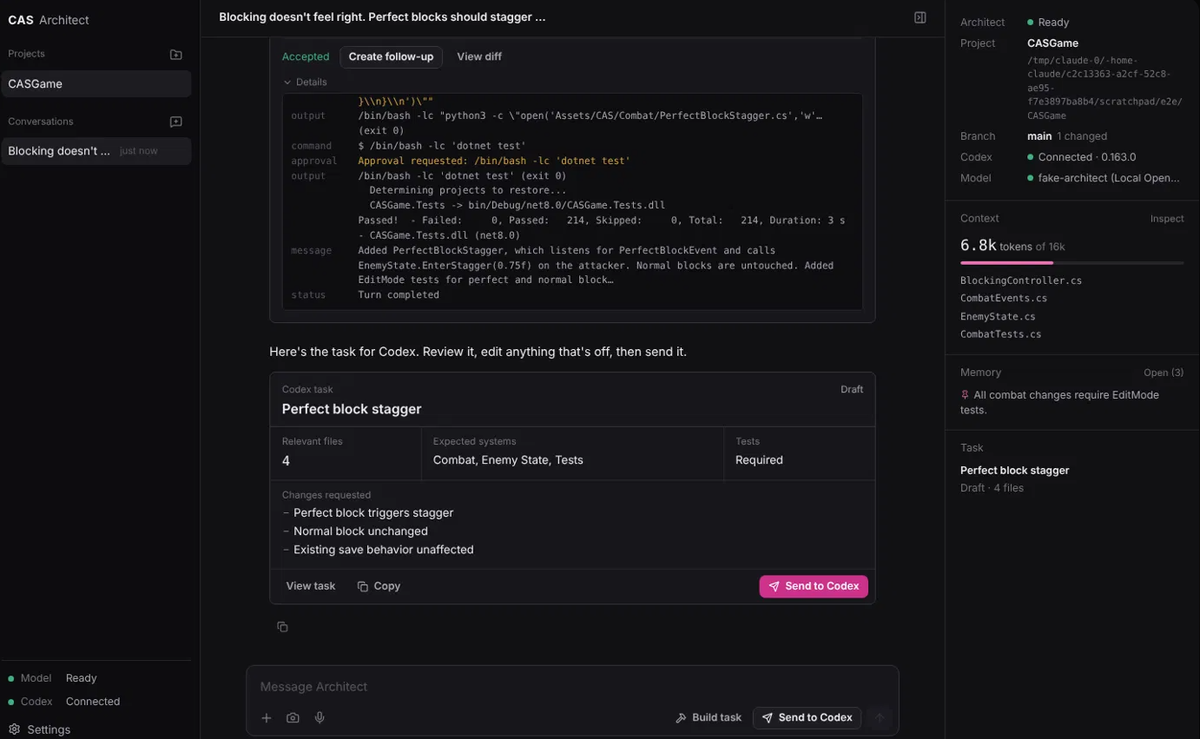This screenshot has height=739, width=1200.
Task: Open Settings in the sidebar
Action: tap(40, 730)
